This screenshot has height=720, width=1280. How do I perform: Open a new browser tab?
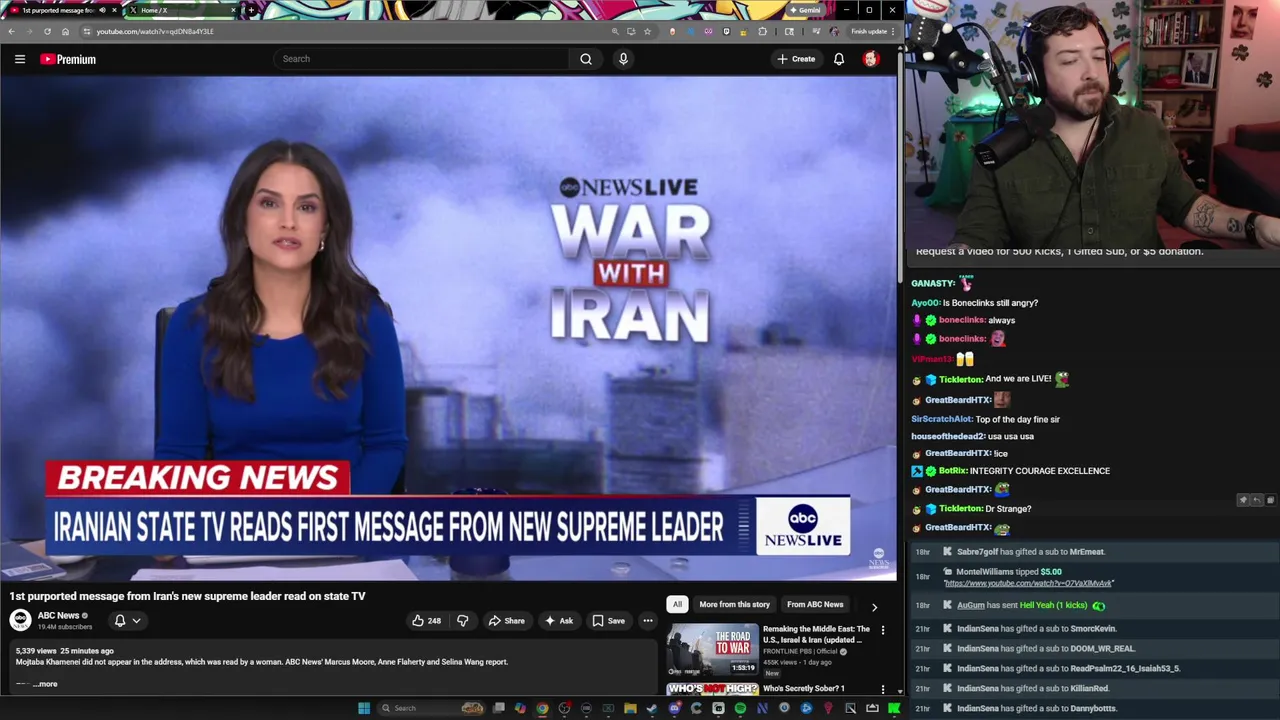tap(251, 10)
